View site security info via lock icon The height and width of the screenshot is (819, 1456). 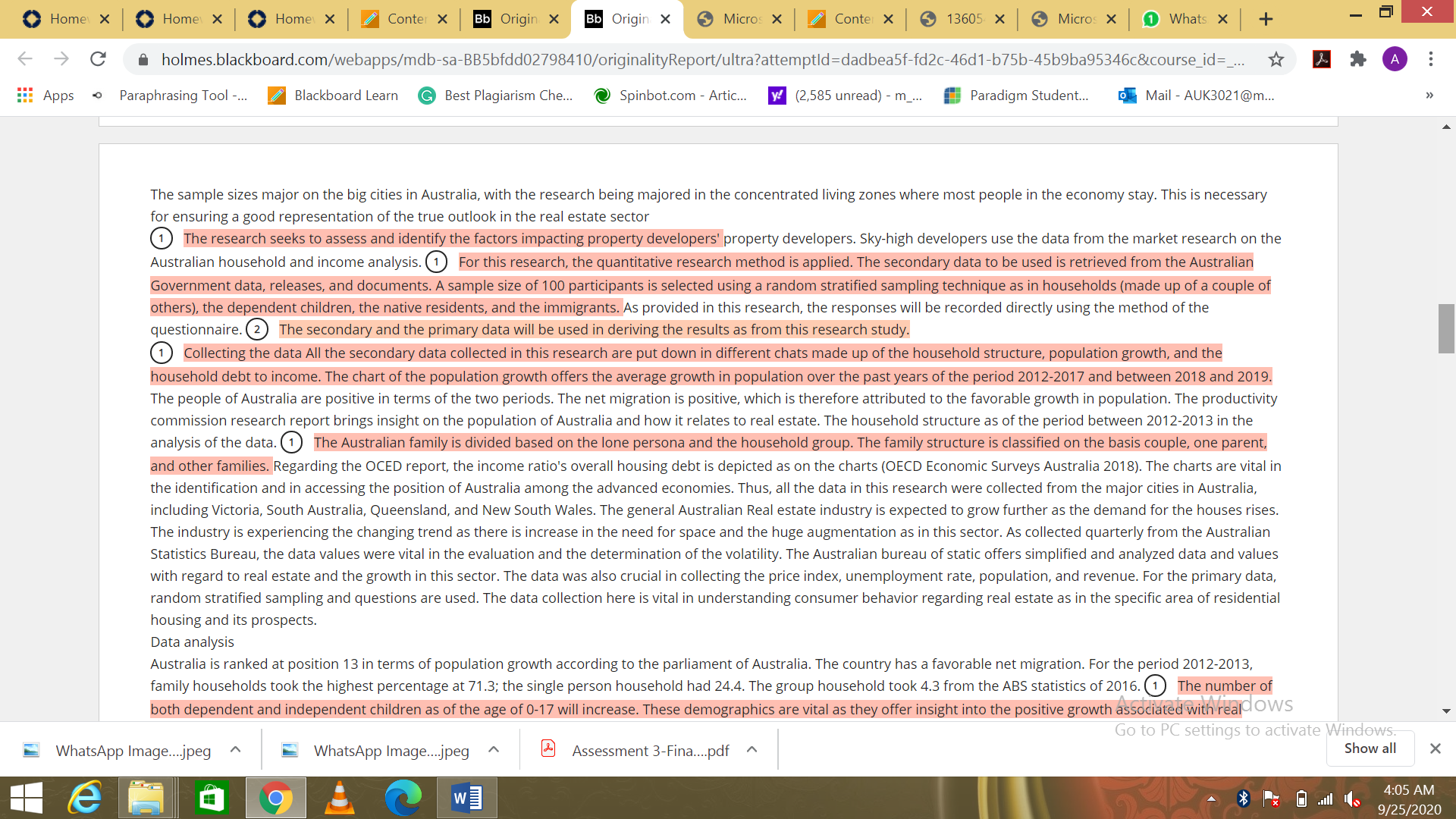(143, 59)
